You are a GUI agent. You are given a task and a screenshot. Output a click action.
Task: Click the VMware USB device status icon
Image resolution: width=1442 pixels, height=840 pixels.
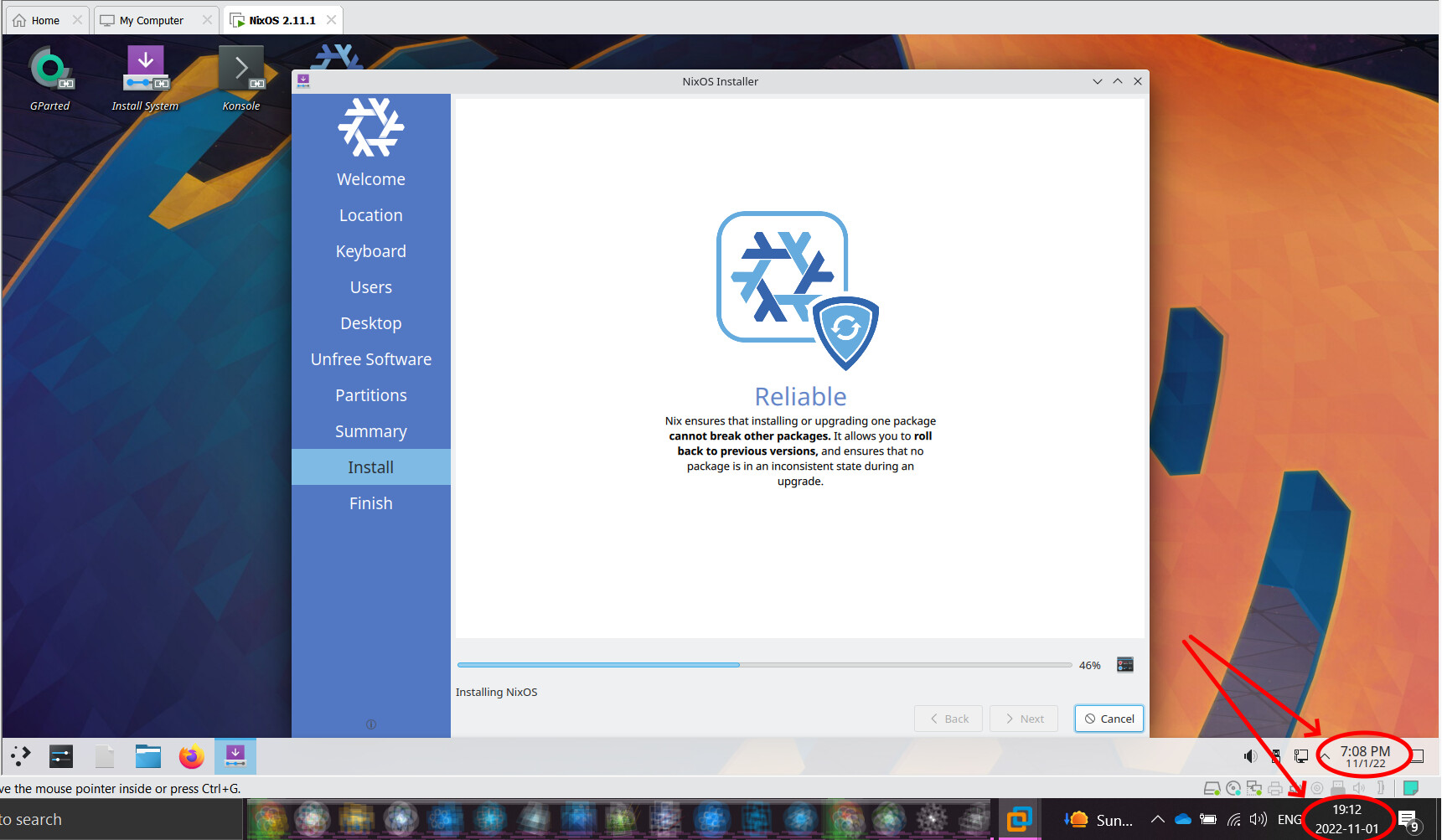[1338, 787]
